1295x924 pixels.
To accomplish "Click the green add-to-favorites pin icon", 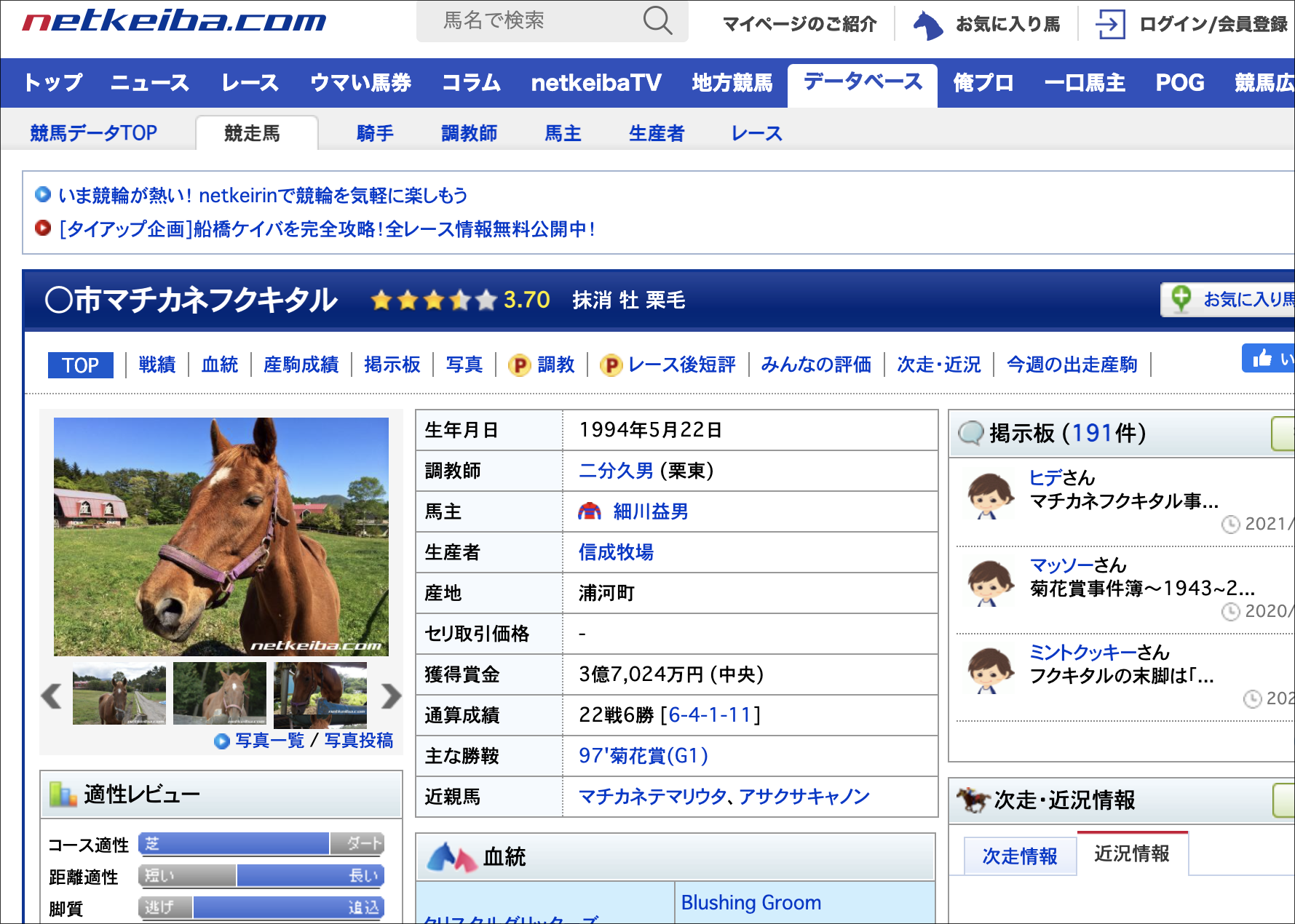I will [x=1181, y=298].
